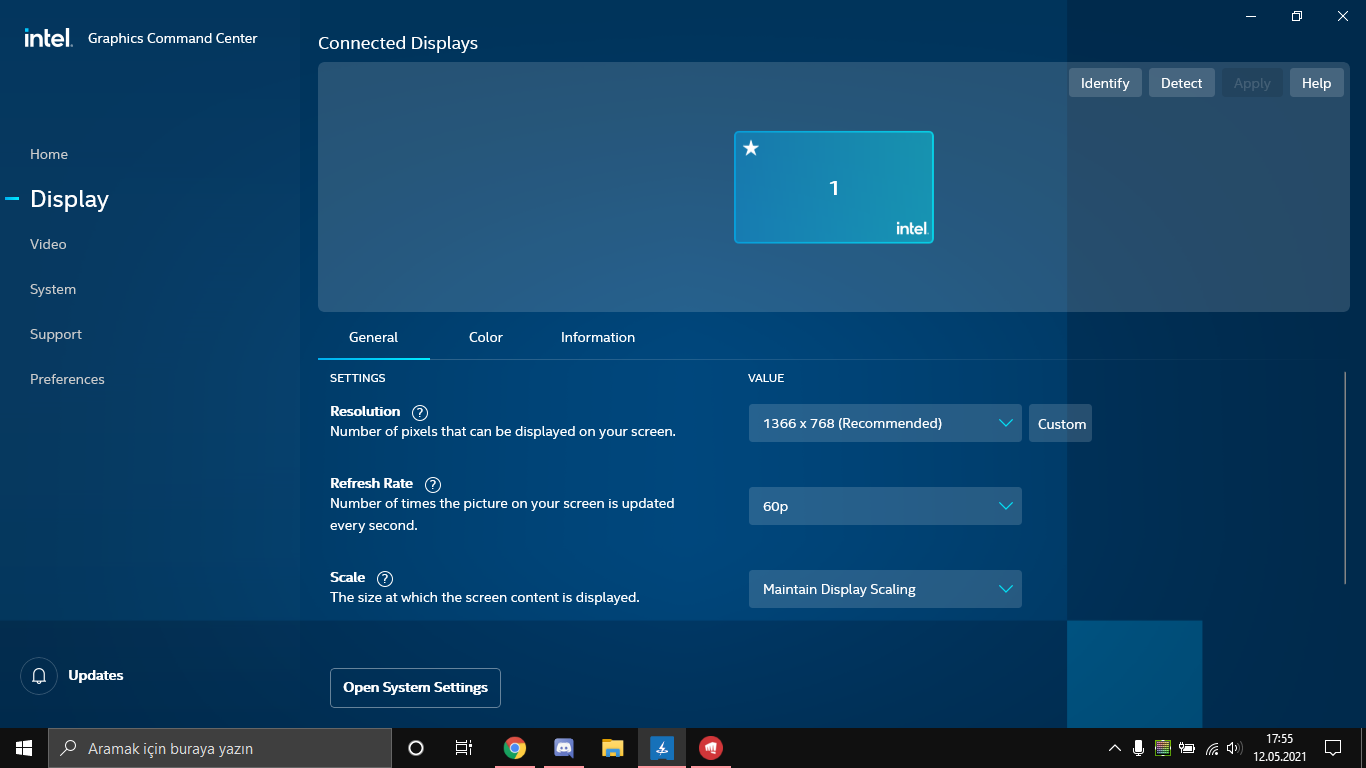Click the Identify button
1366x768 pixels.
(x=1105, y=83)
